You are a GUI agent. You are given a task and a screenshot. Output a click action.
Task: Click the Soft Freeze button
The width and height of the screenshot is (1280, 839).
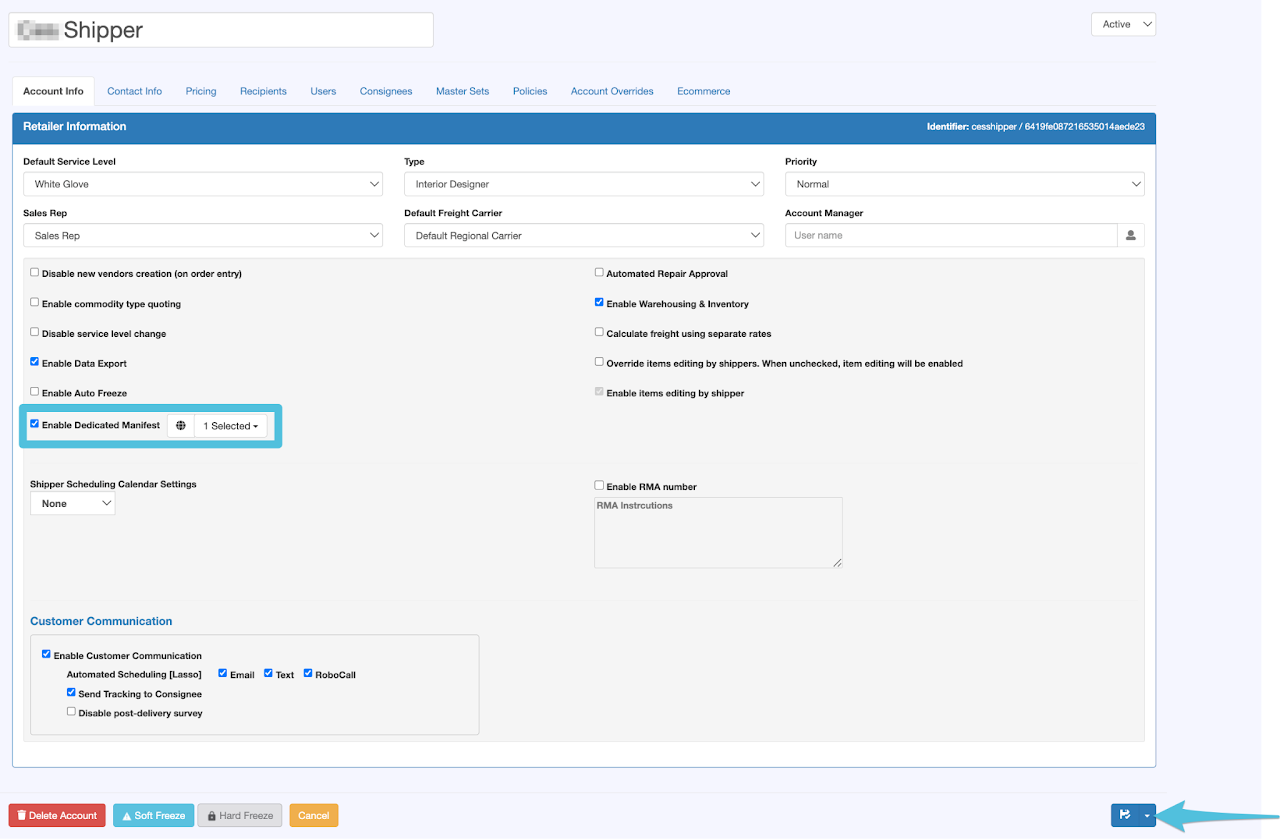(153, 815)
